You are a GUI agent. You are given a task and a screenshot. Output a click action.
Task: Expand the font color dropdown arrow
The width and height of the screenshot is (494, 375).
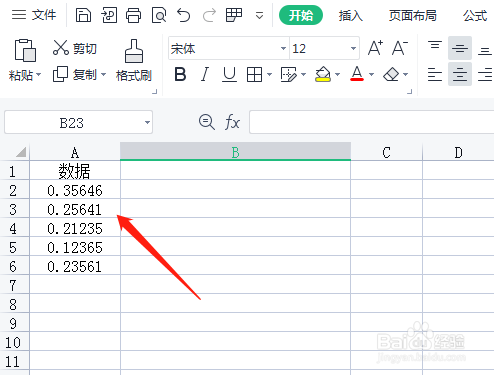(371, 74)
